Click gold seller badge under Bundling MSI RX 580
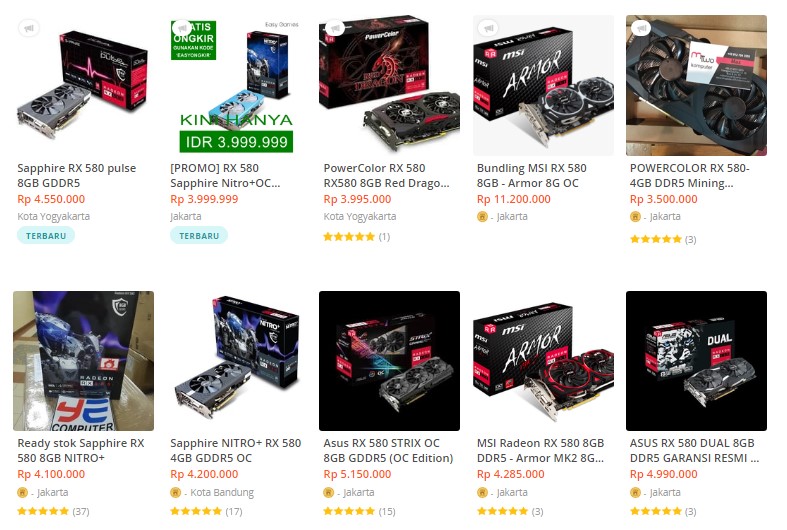Screen dimensions: 787x530 point(482,217)
